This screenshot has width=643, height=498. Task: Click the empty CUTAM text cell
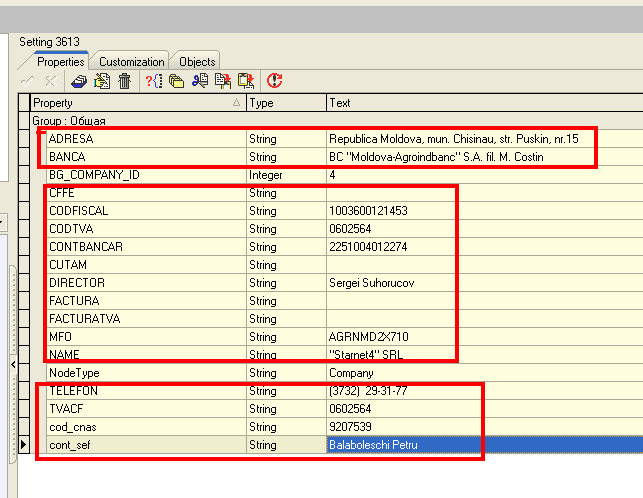(x=485, y=265)
